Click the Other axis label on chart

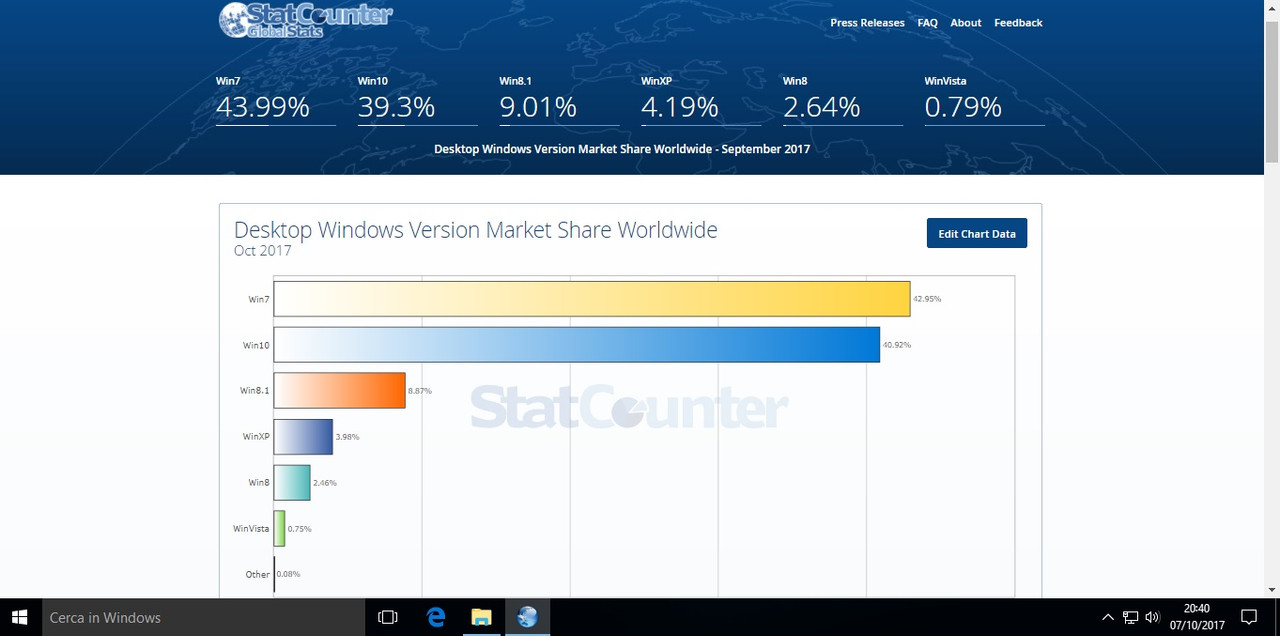[257, 575]
